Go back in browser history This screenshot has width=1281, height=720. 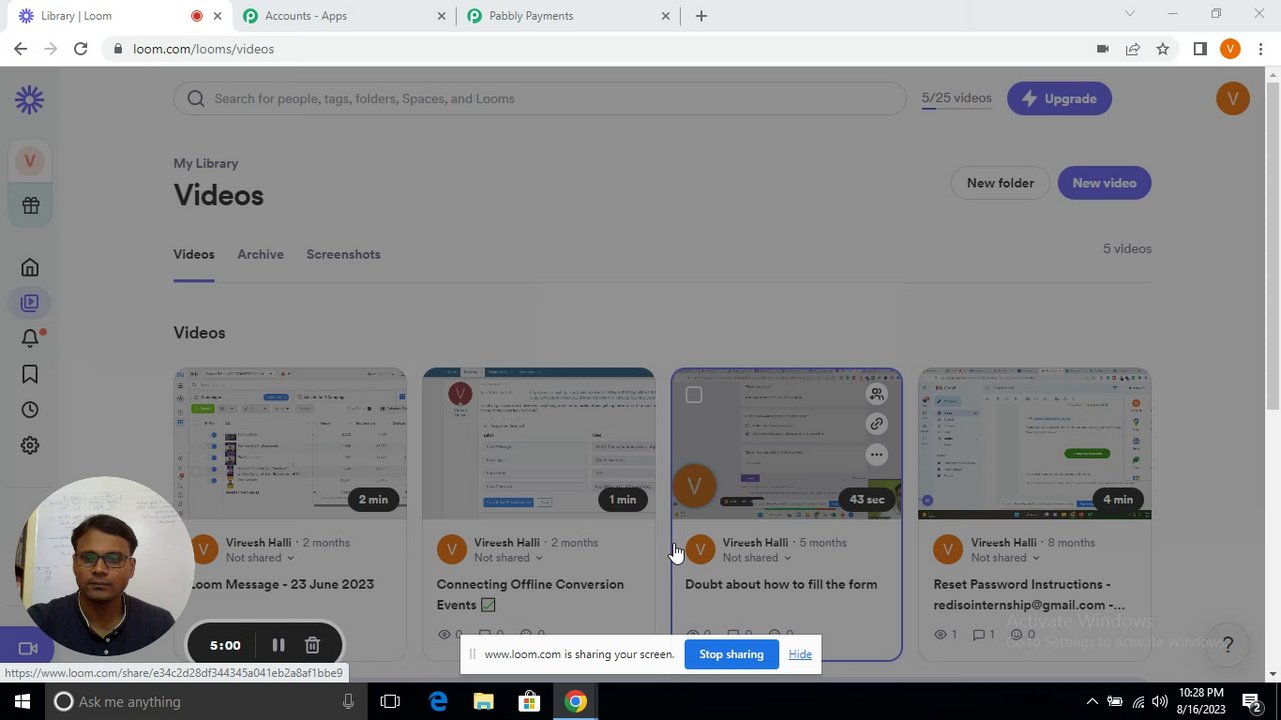(21, 48)
